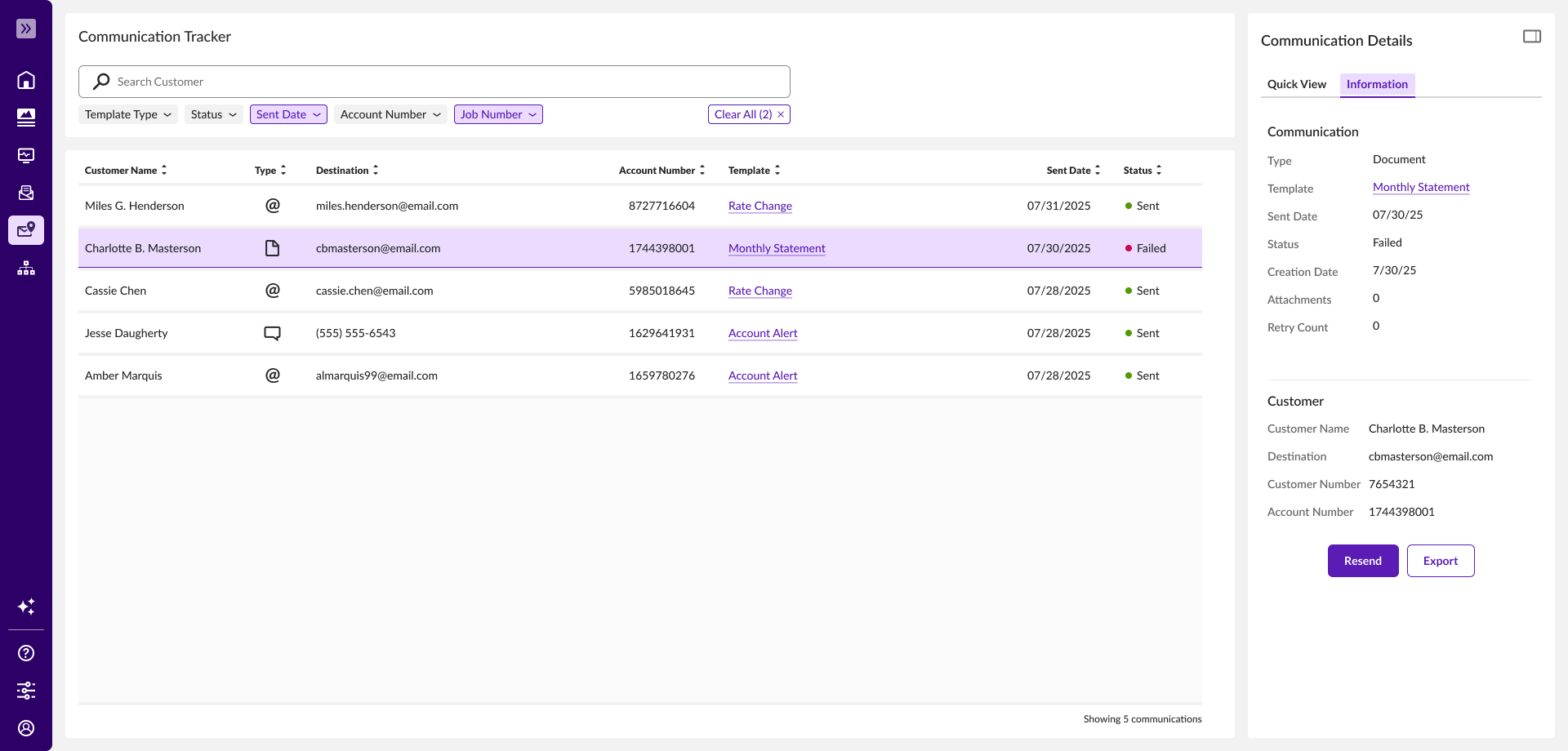Image resolution: width=1568 pixels, height=751 pixels.
Task: Open the hierarchy org-chart sidebar icon
Action: (26, 268)
